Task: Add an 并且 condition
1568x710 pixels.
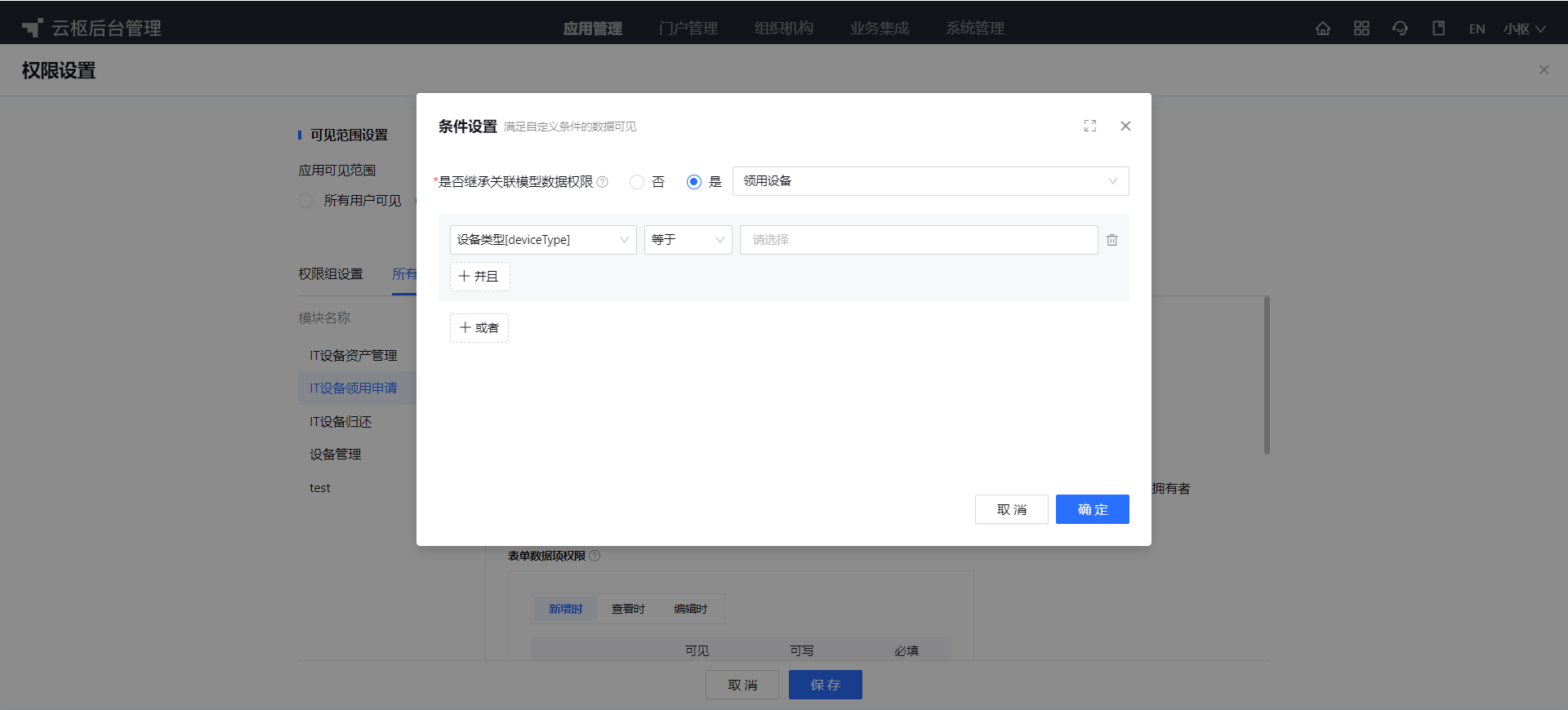Action: pyautogui.click(x=480, y=277)
